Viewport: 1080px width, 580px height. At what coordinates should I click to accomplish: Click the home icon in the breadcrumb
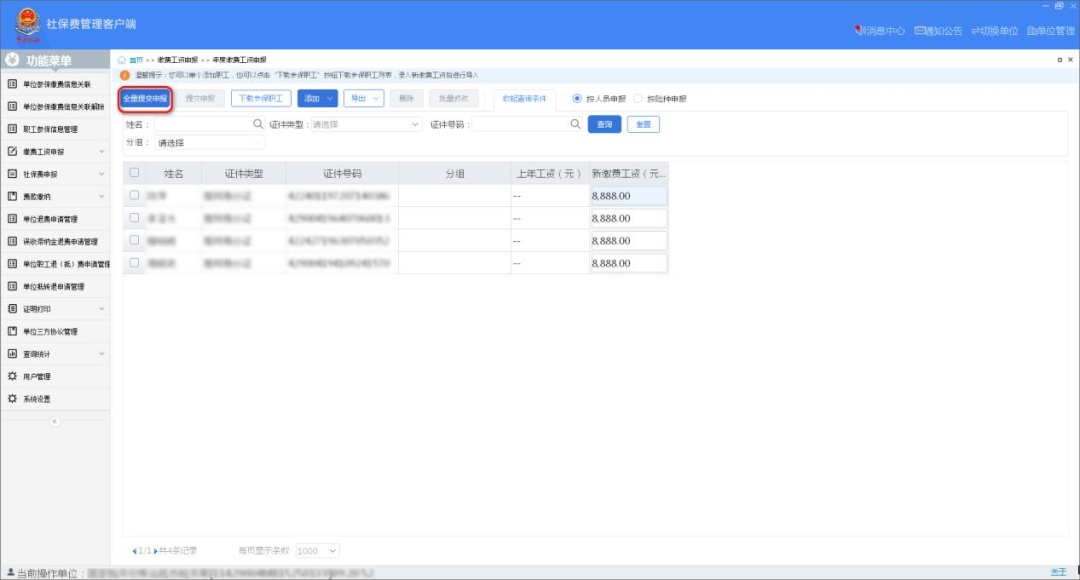pos(123,60)
